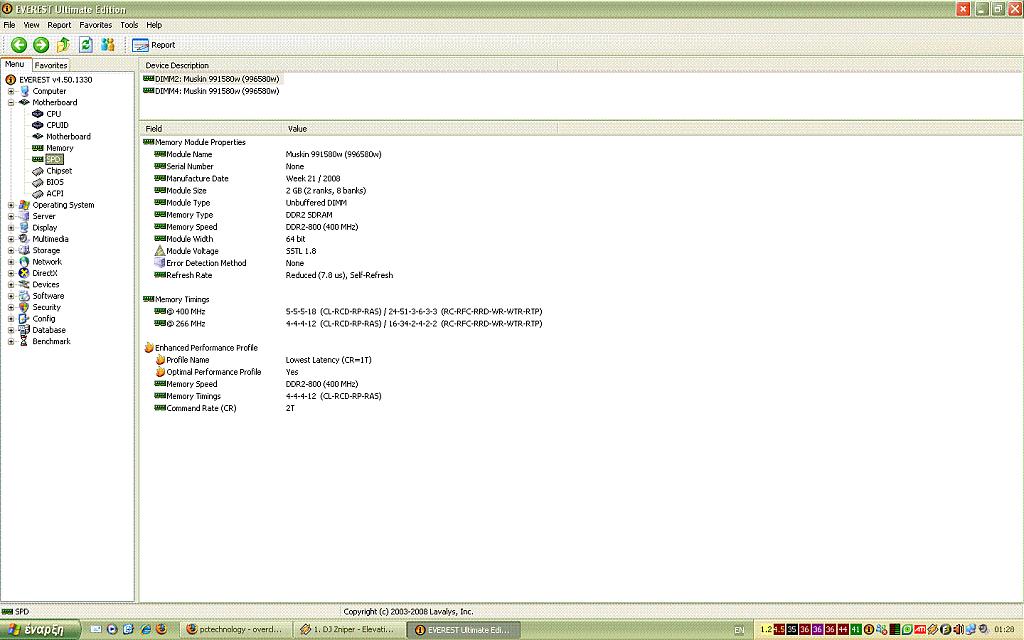Expand the Storage tree node
The image size is (1024, 640).
point(10,251)
